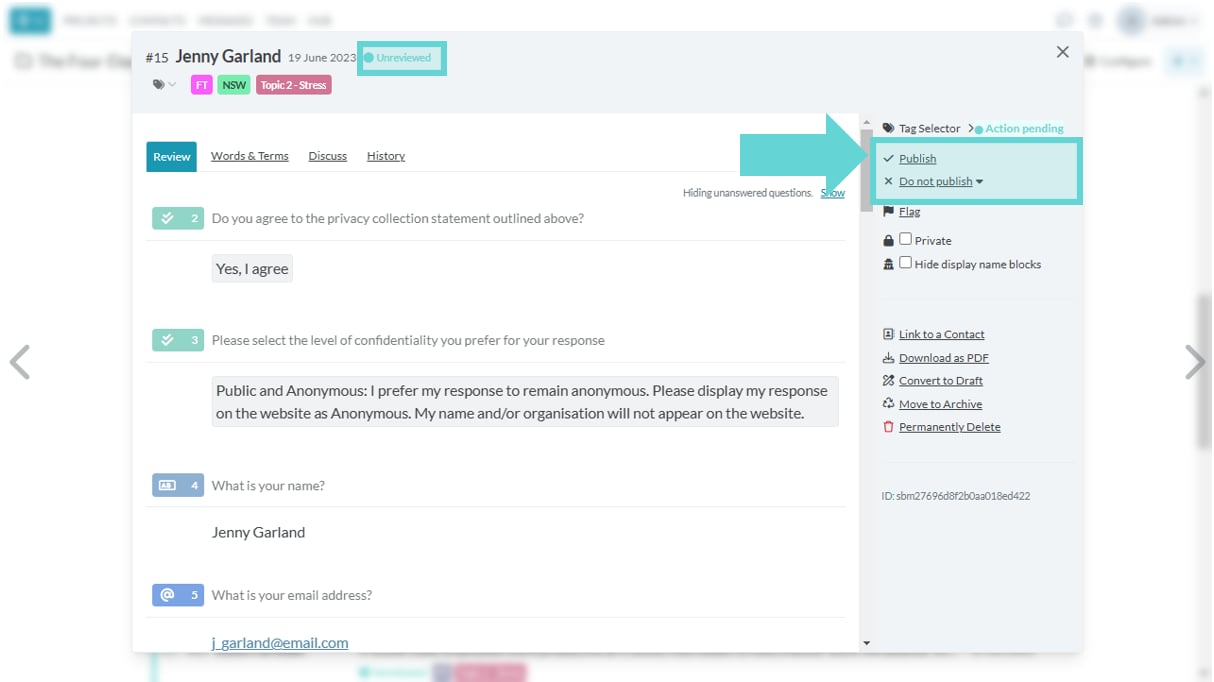Click the Unreviewed status label
Viewport: 1214px width, 682px height.
click(398, 58)
